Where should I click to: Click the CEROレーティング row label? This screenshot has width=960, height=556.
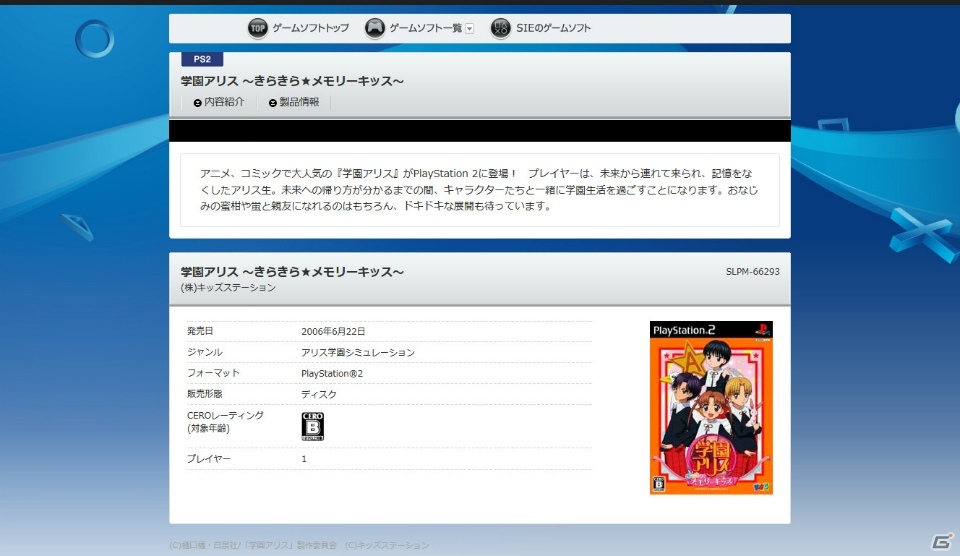[x=225, y=422]
